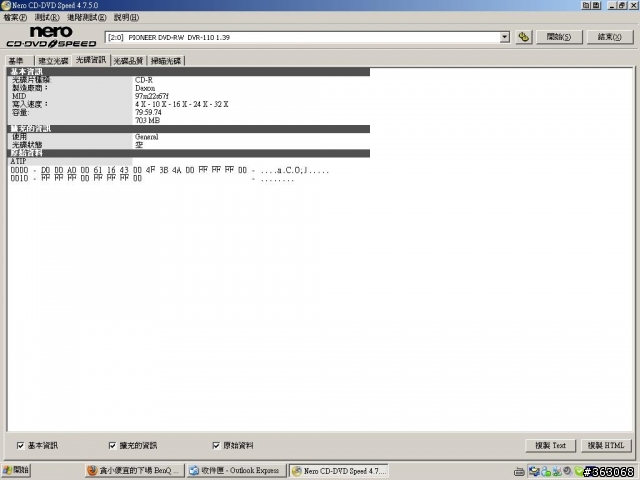
Task: Select the 光碟資訊 tab
Action: point(91,60)
